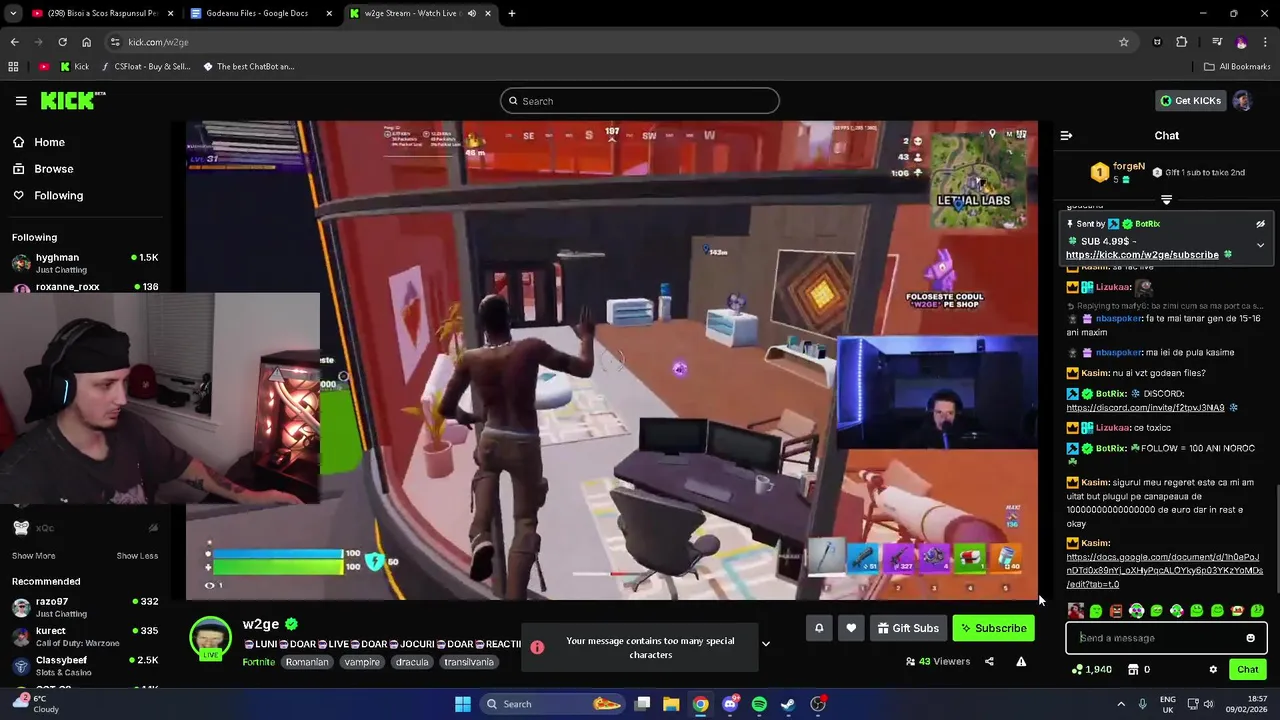Insert the photo avatar emote
Screen dimensions: 1280x720
1075,611
